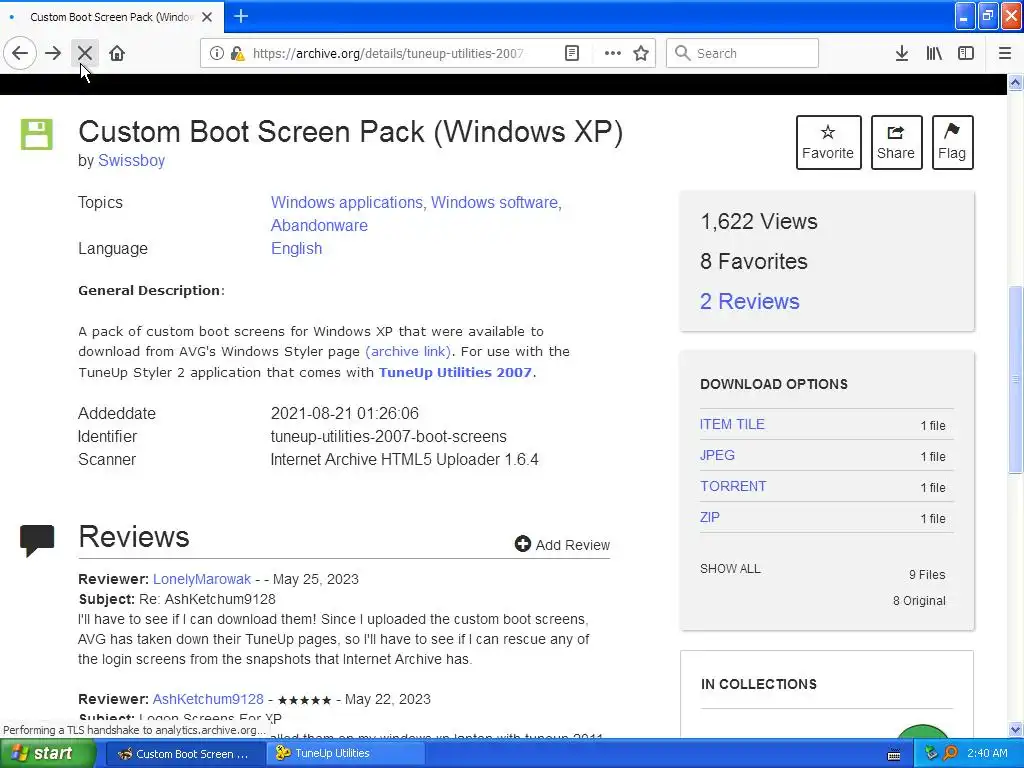This screenshot has height=768, width=1024.
Task: Click identifier tuneup-utilities-2007-boot-screens text
Action: (389, 436)
